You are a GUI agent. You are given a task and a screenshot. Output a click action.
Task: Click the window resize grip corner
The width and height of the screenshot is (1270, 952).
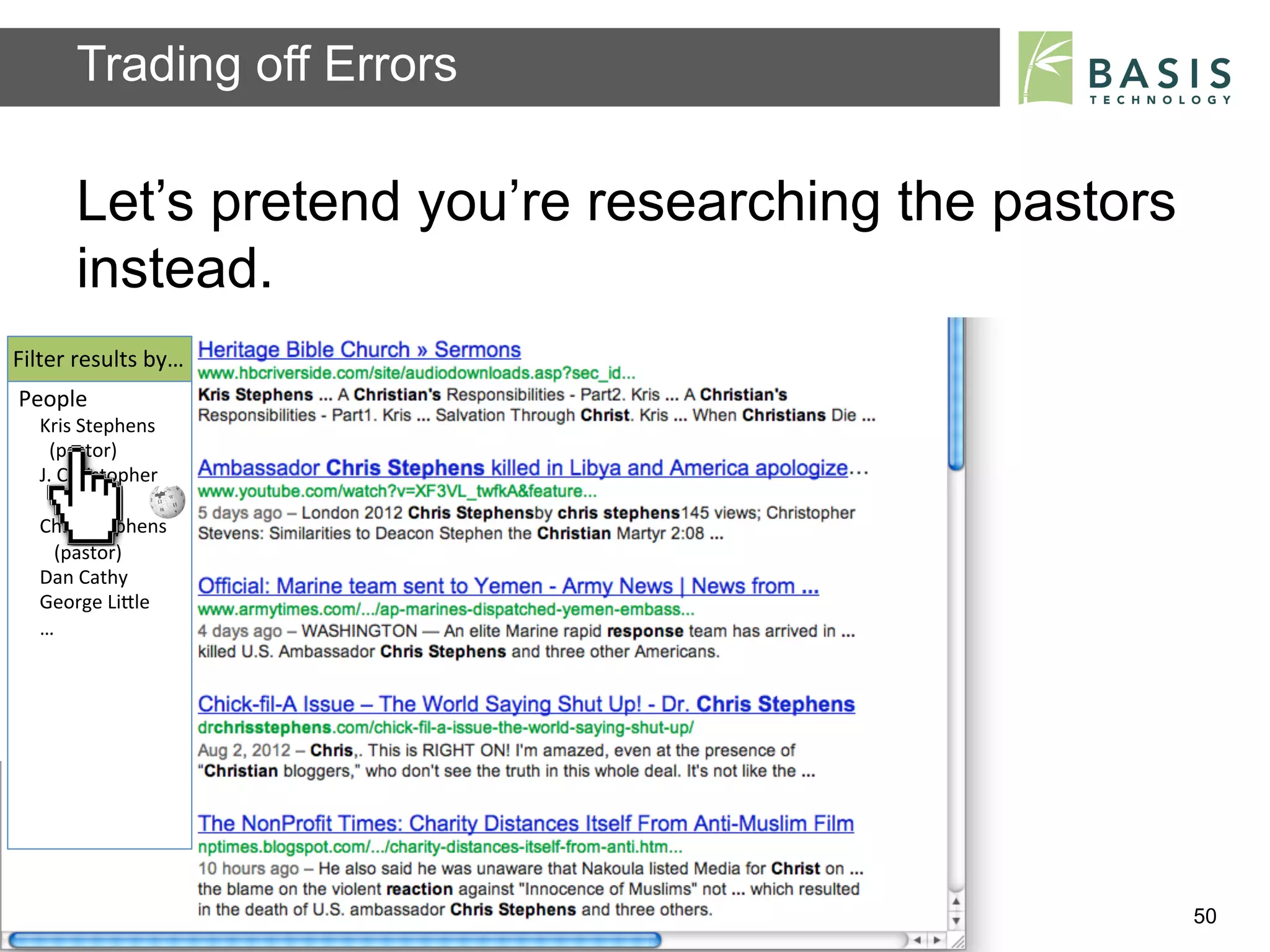[957, 941]
